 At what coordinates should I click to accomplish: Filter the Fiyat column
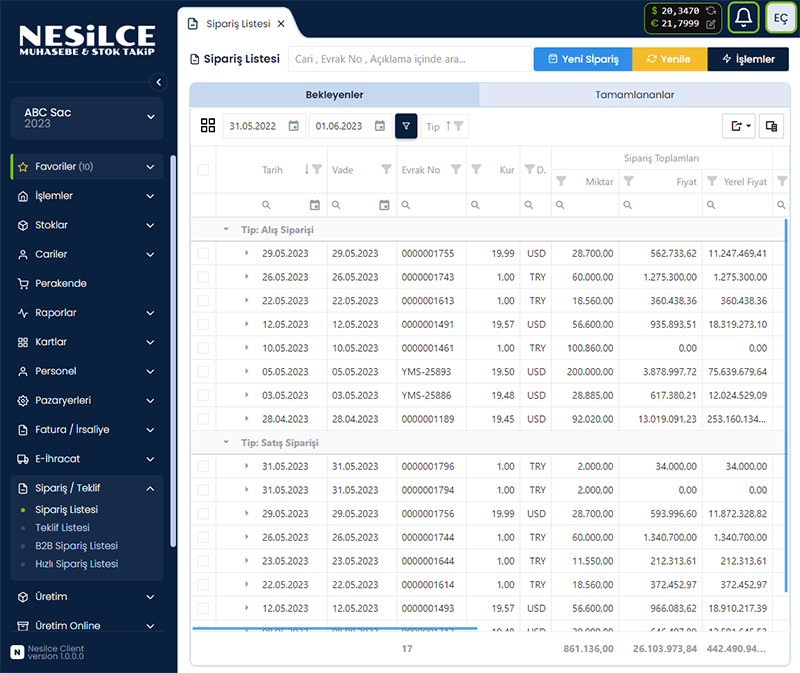tap(629, 181)
